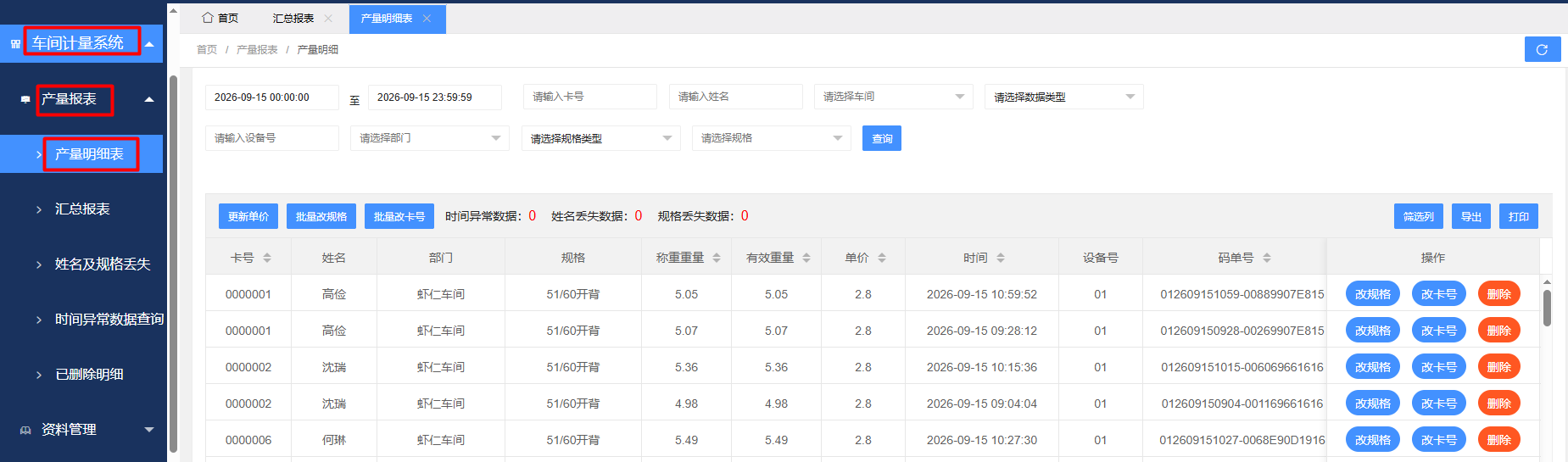Sort by 码单号 column arrows

(1267, 258)
